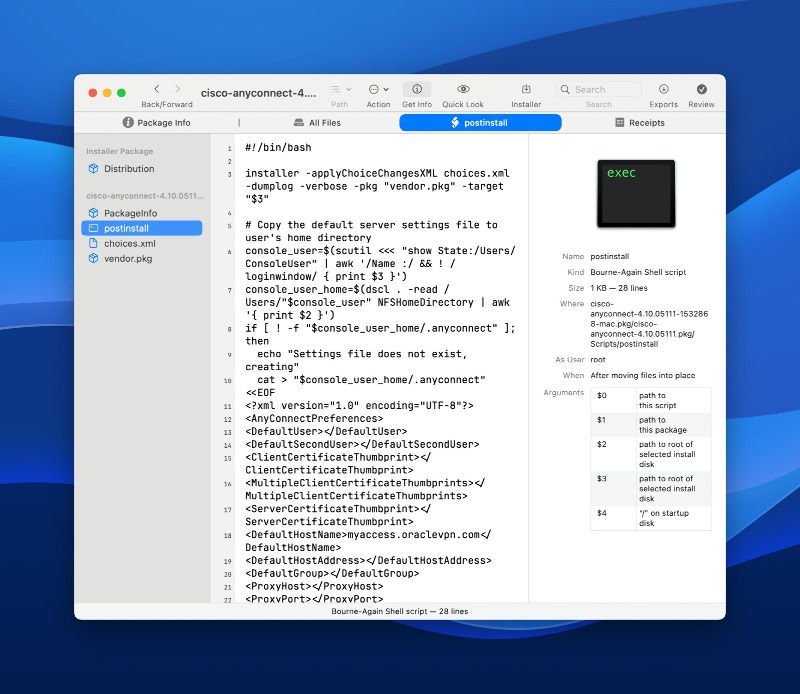800x694 pixels.
Task: Click the exec script thumbnail icon
Action: (x=635, y=192)
